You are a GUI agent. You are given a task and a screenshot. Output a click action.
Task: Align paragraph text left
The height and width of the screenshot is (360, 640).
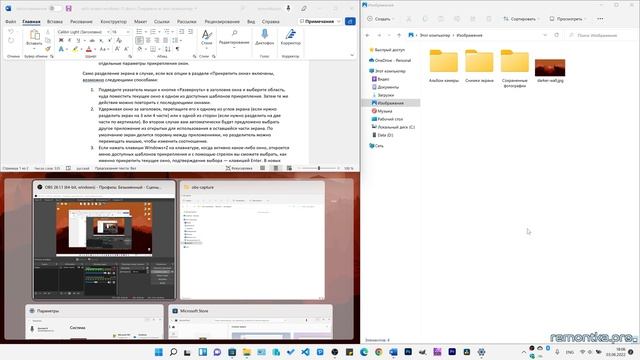pyautogui.click(x=139, y=40)
